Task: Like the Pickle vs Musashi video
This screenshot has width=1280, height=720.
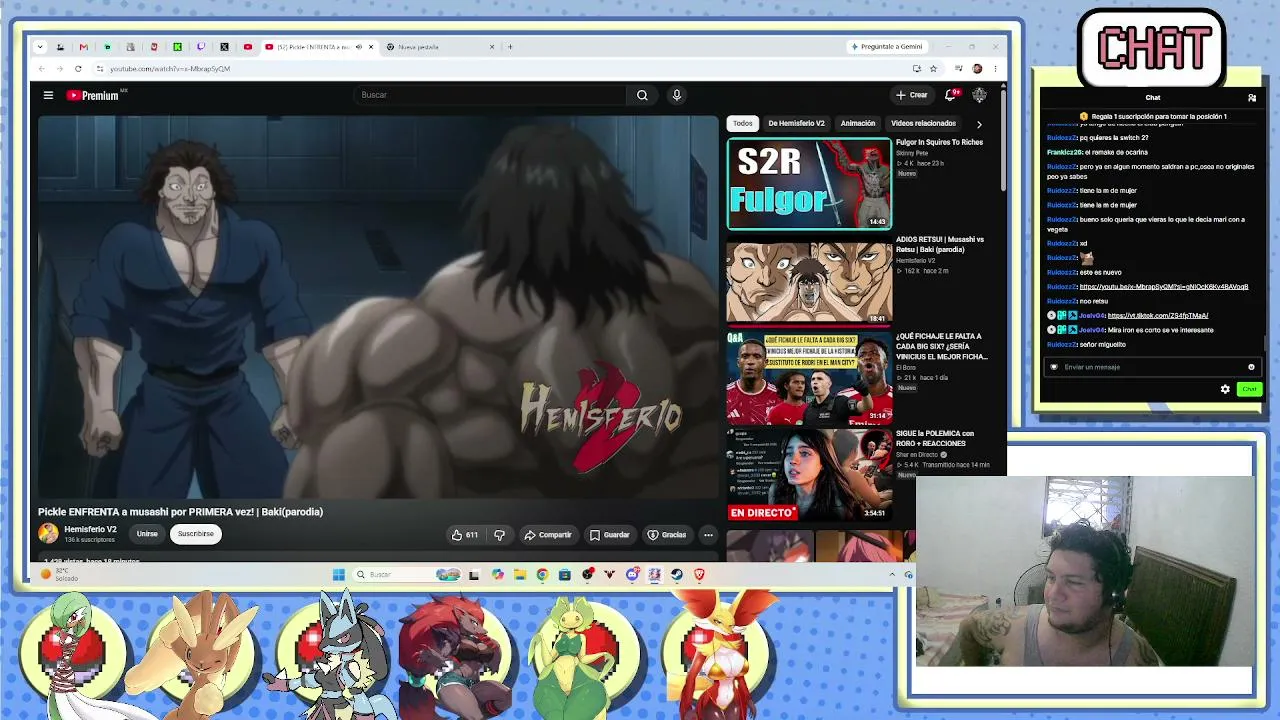Action: click(x=465, y=535)
